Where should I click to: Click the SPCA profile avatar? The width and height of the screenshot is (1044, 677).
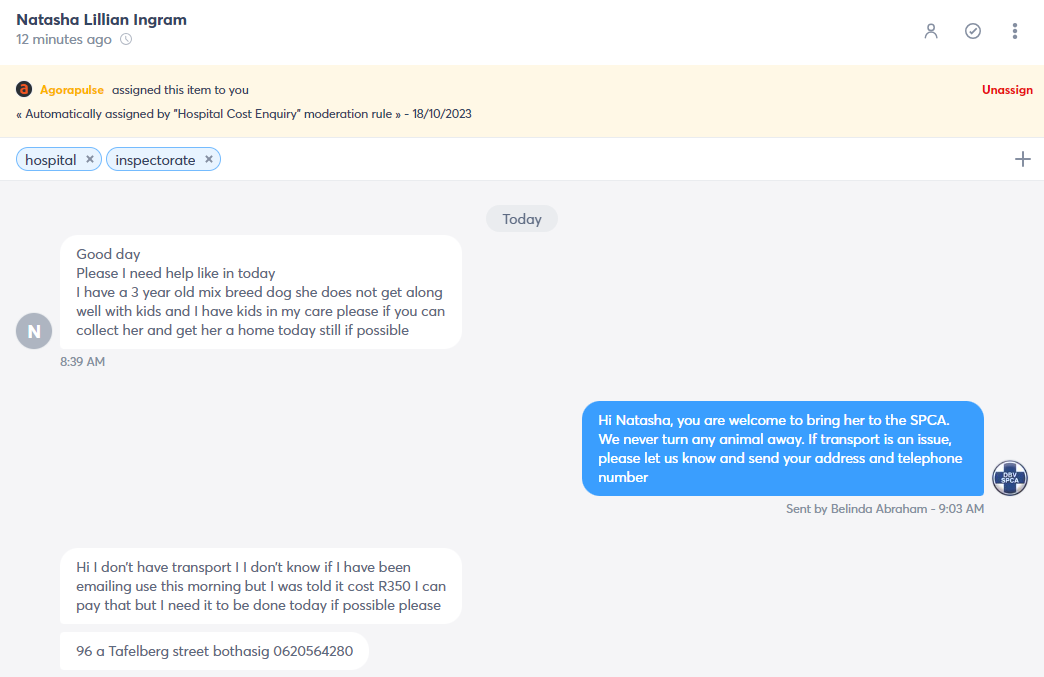[x=1010, y=478]
